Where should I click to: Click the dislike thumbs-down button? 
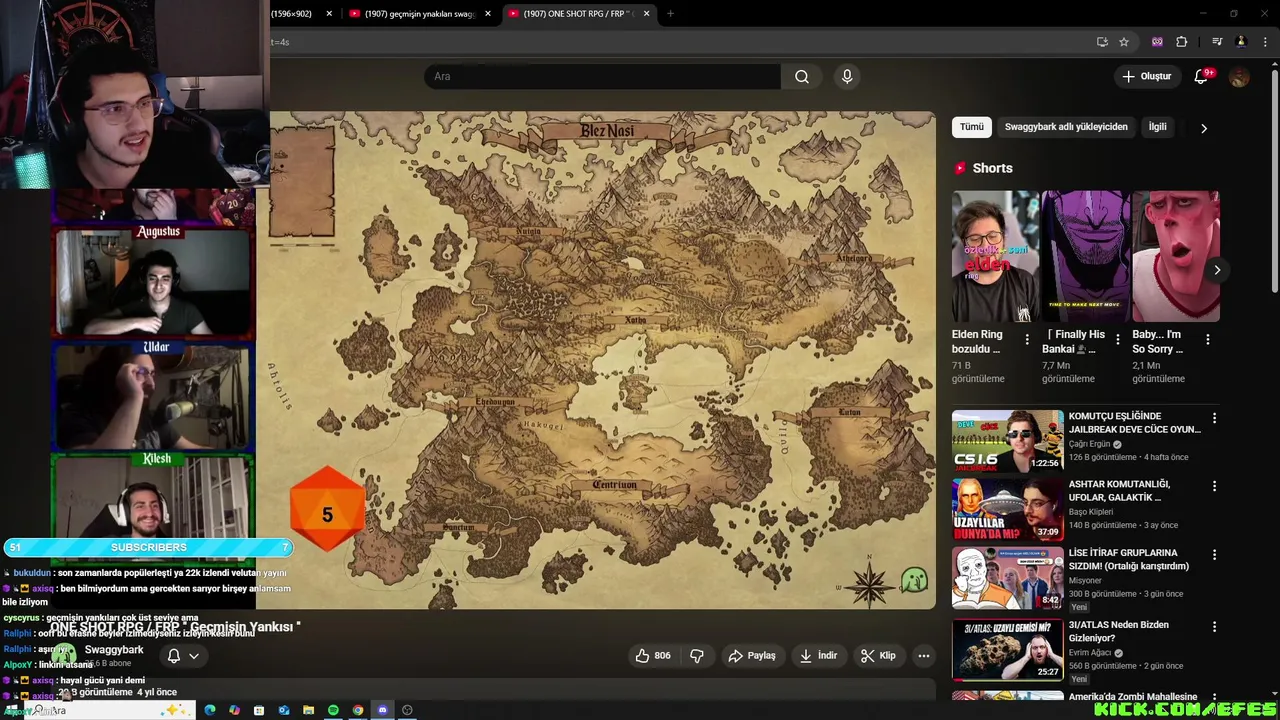(697, 656)
